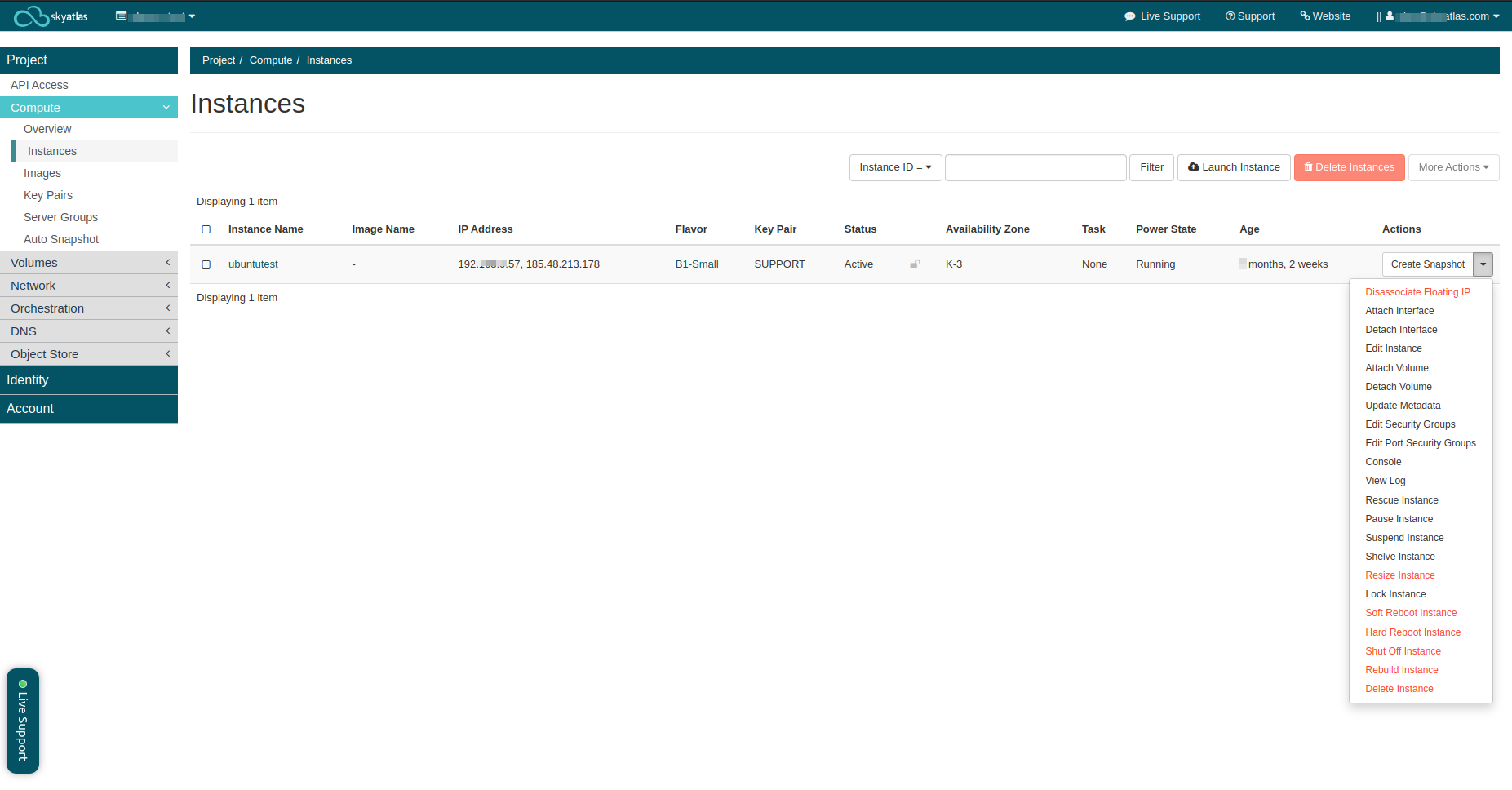Screen dimensions: 1512x790
Task: Click the filter text input field
Action: [x=1035, y=167]
